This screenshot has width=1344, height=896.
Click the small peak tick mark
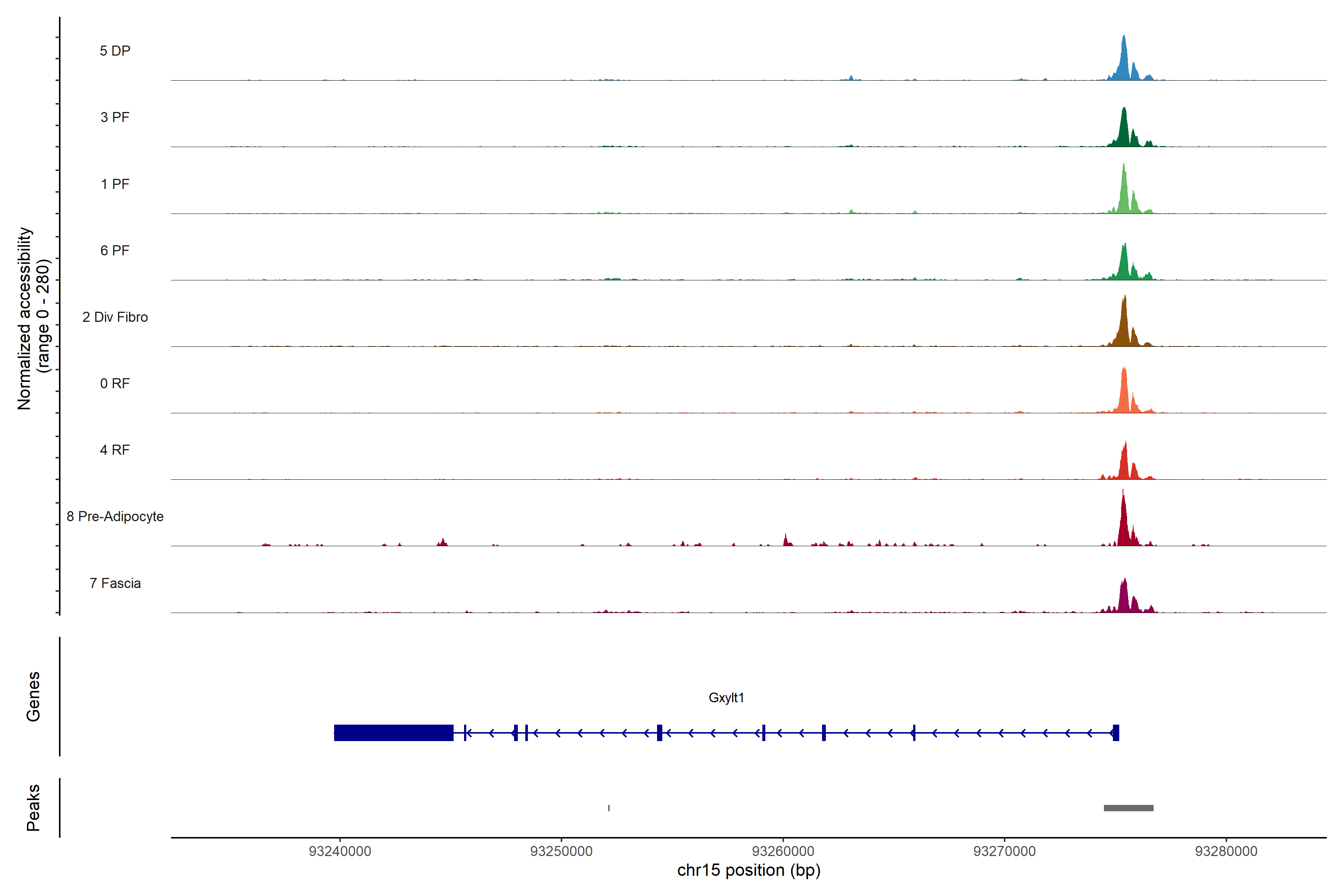click(x=609, y=808)
